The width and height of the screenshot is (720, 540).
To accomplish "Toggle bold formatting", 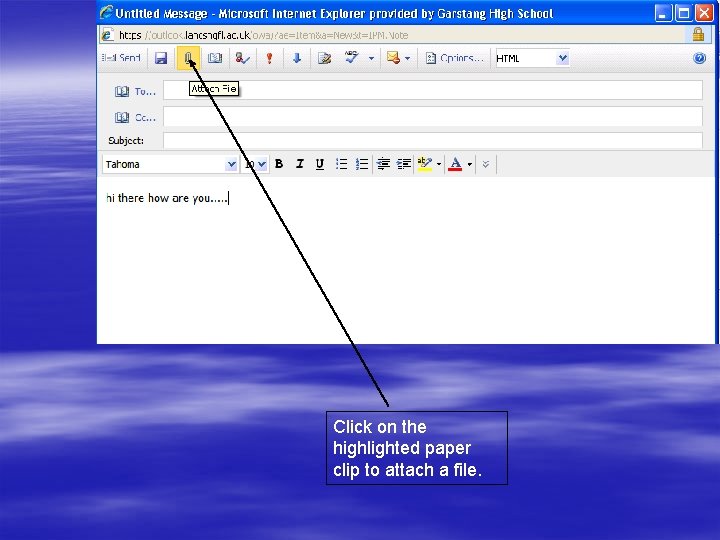I will pos(279,164).
